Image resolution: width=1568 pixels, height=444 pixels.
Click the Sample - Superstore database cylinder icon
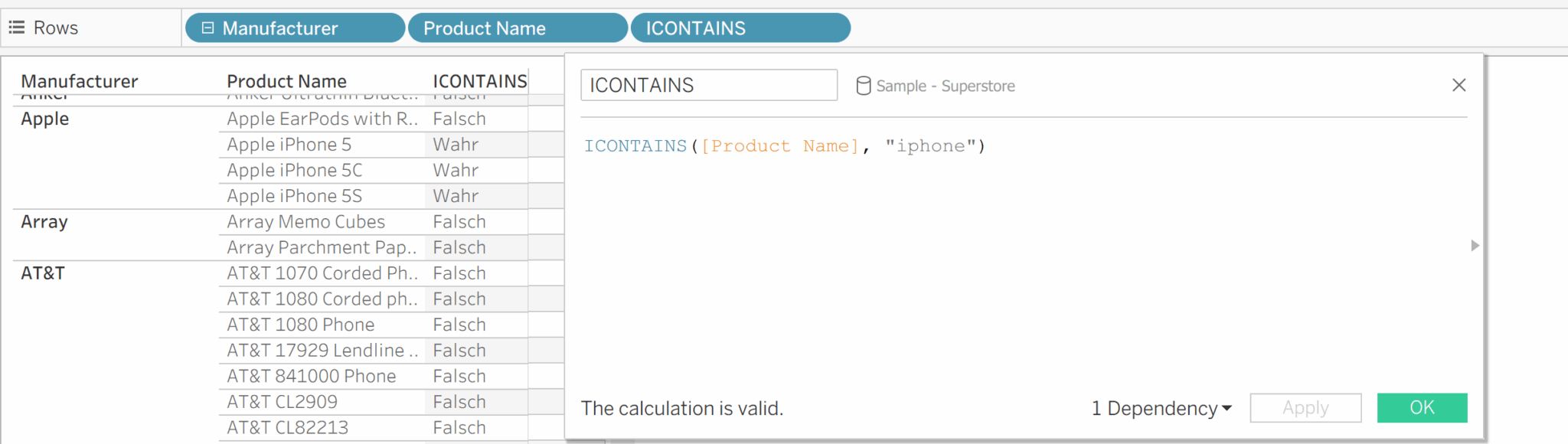click(864, 86)
